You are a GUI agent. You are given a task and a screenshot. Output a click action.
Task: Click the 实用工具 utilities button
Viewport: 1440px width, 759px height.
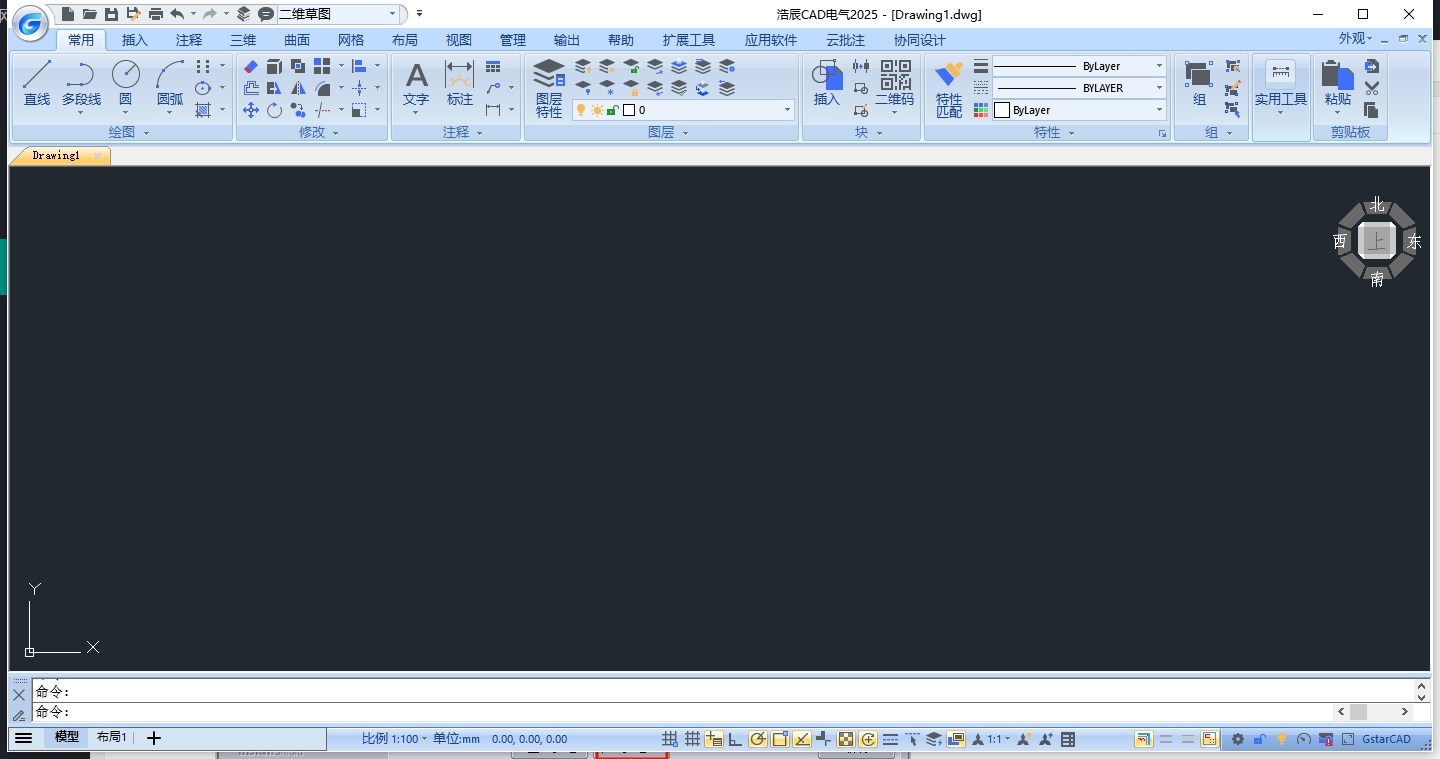1281,88
